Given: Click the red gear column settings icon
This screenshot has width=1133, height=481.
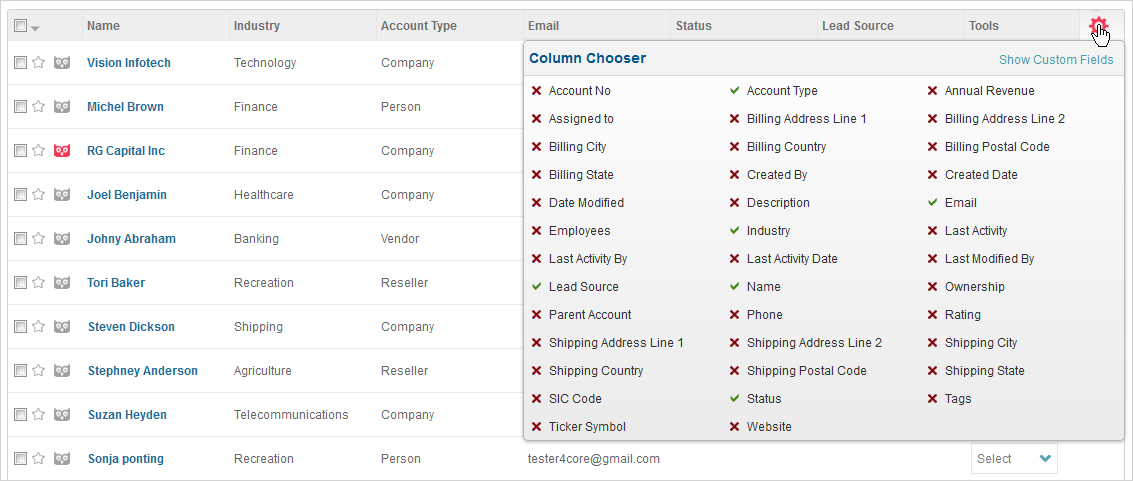Looking at the screenshot, I should click(1098, 26).
